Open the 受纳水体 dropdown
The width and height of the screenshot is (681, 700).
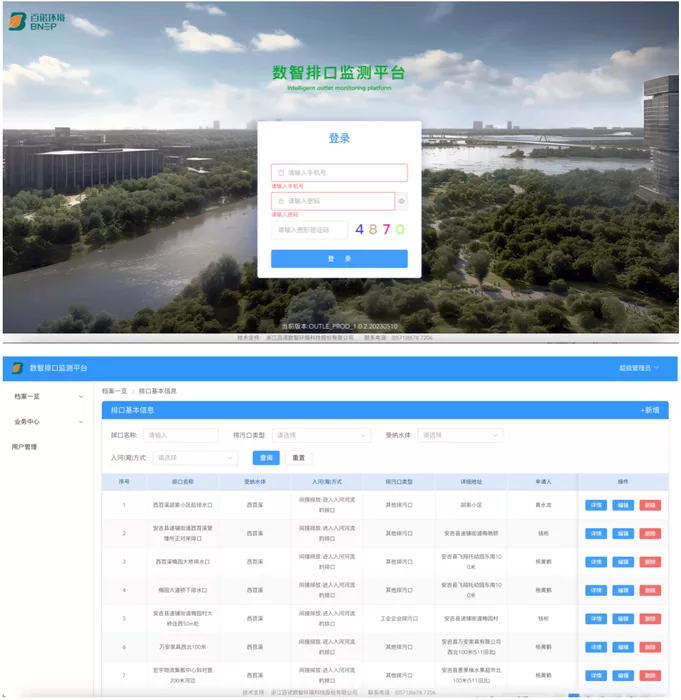(x=460, y=435)
